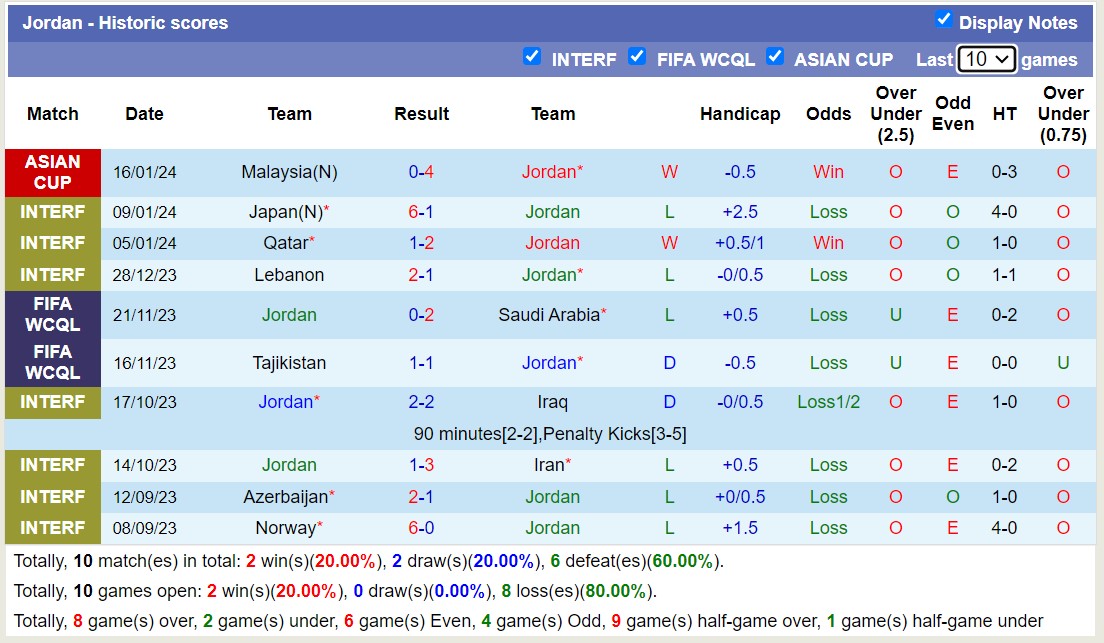Click the 0-4 result score
This screenshot has width=1104, height=643.
pos(421,171)
